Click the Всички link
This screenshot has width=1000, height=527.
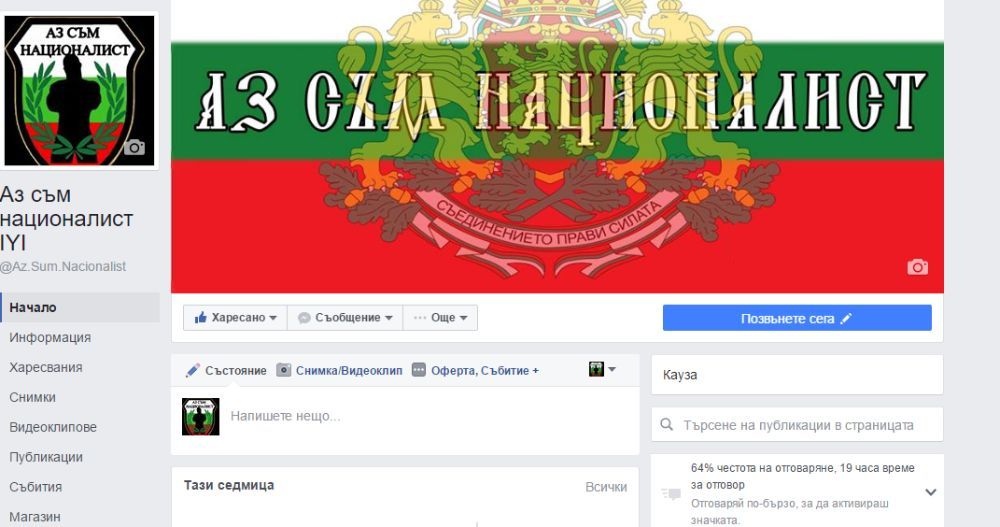(606, 487)
